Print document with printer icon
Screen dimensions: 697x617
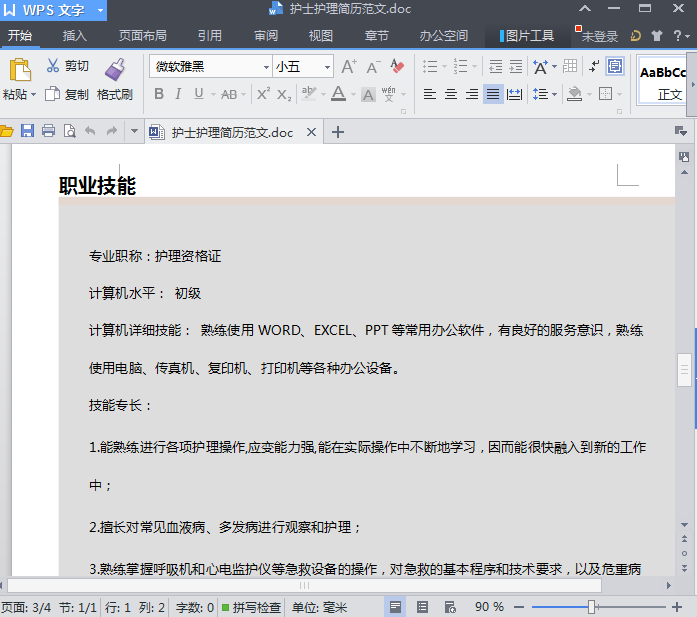(48, 131)
